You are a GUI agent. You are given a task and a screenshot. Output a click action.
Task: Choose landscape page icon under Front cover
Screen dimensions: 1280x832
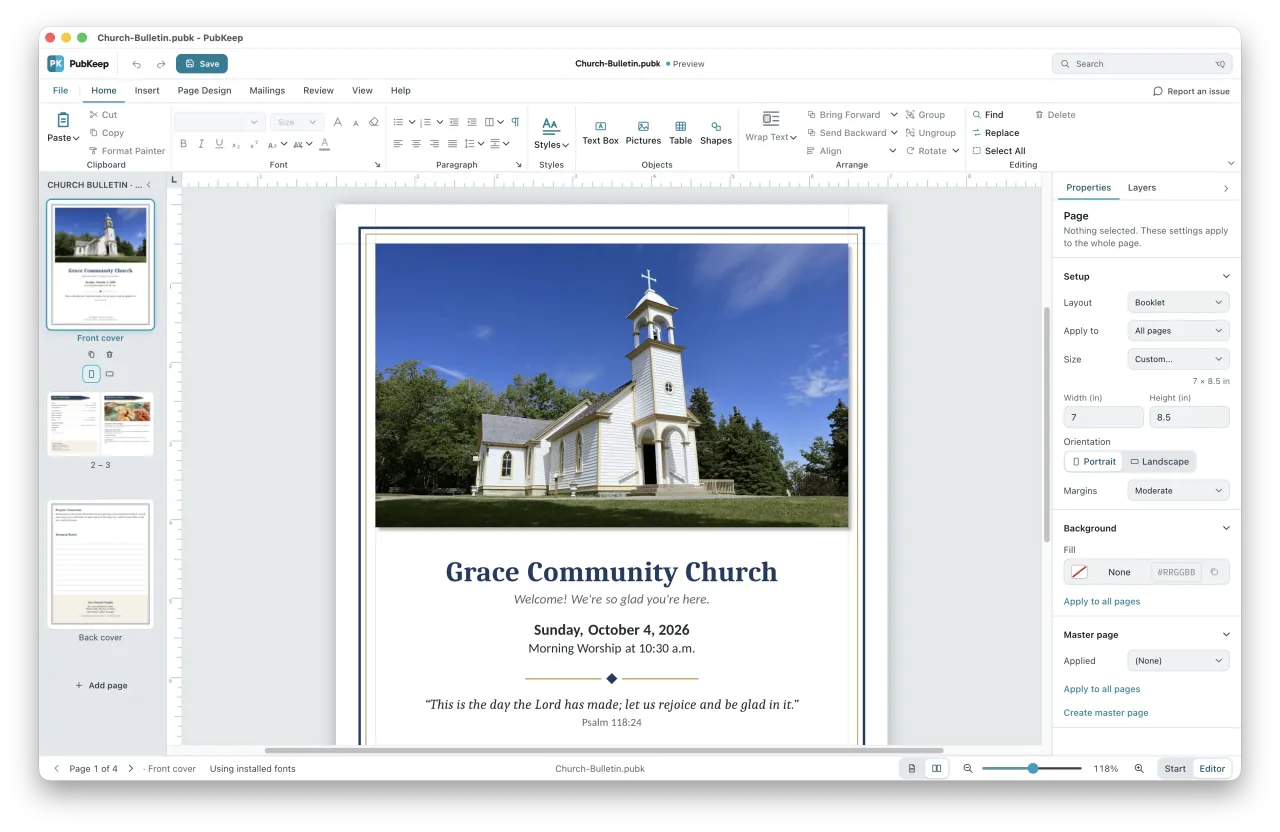(110, 374)
